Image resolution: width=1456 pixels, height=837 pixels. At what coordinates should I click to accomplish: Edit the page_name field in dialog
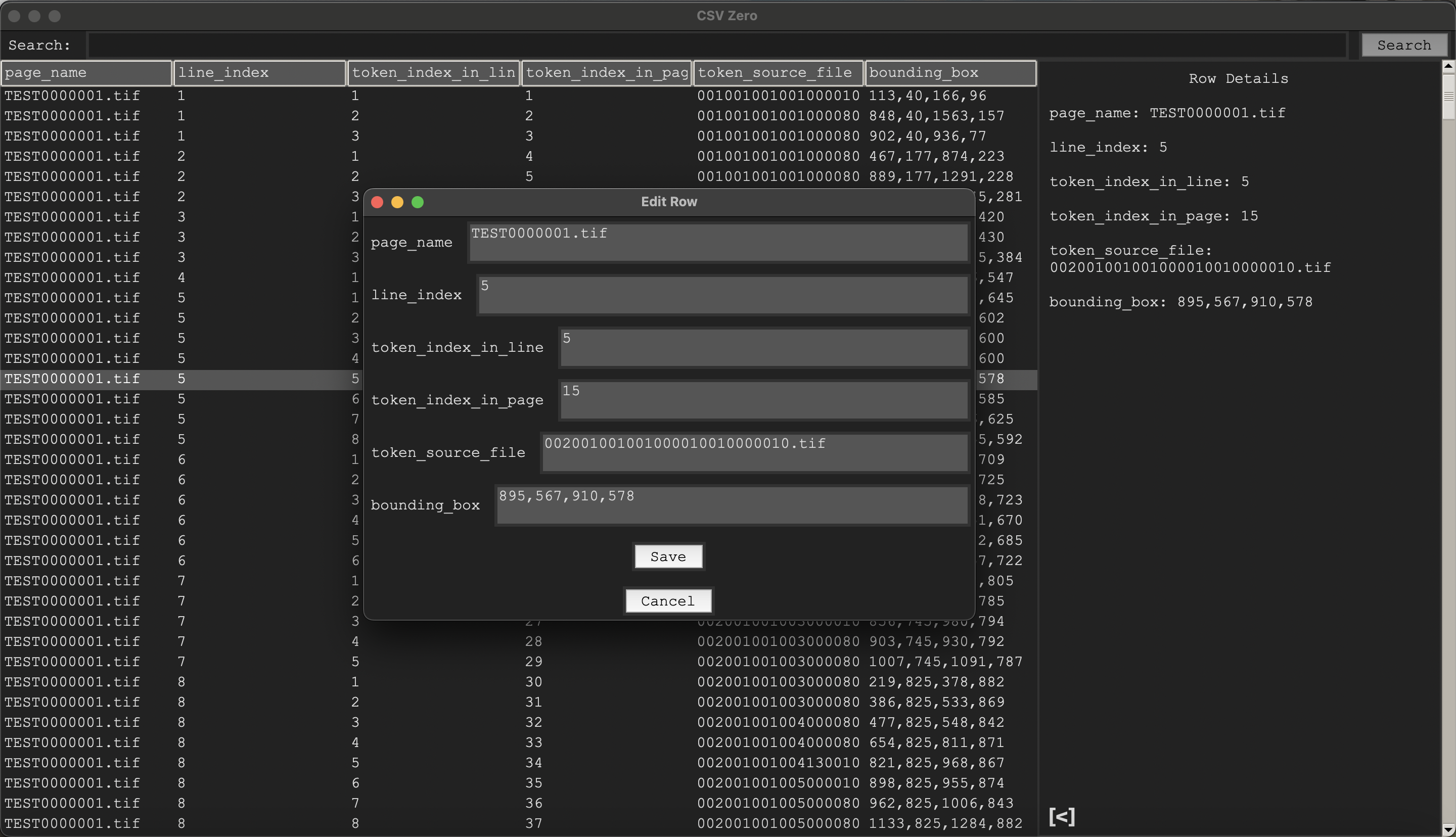point(718,242)
